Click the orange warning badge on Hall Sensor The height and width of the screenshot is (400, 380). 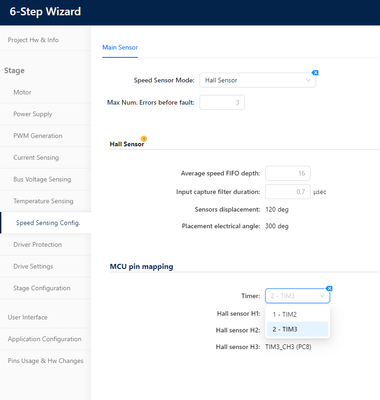144,139
